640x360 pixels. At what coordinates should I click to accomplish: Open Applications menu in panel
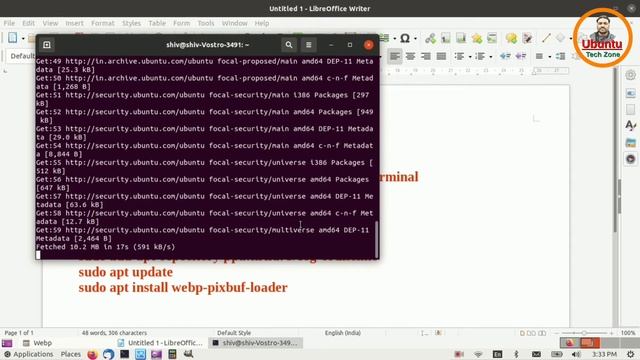pyautogui.click(x=28, y=354)
